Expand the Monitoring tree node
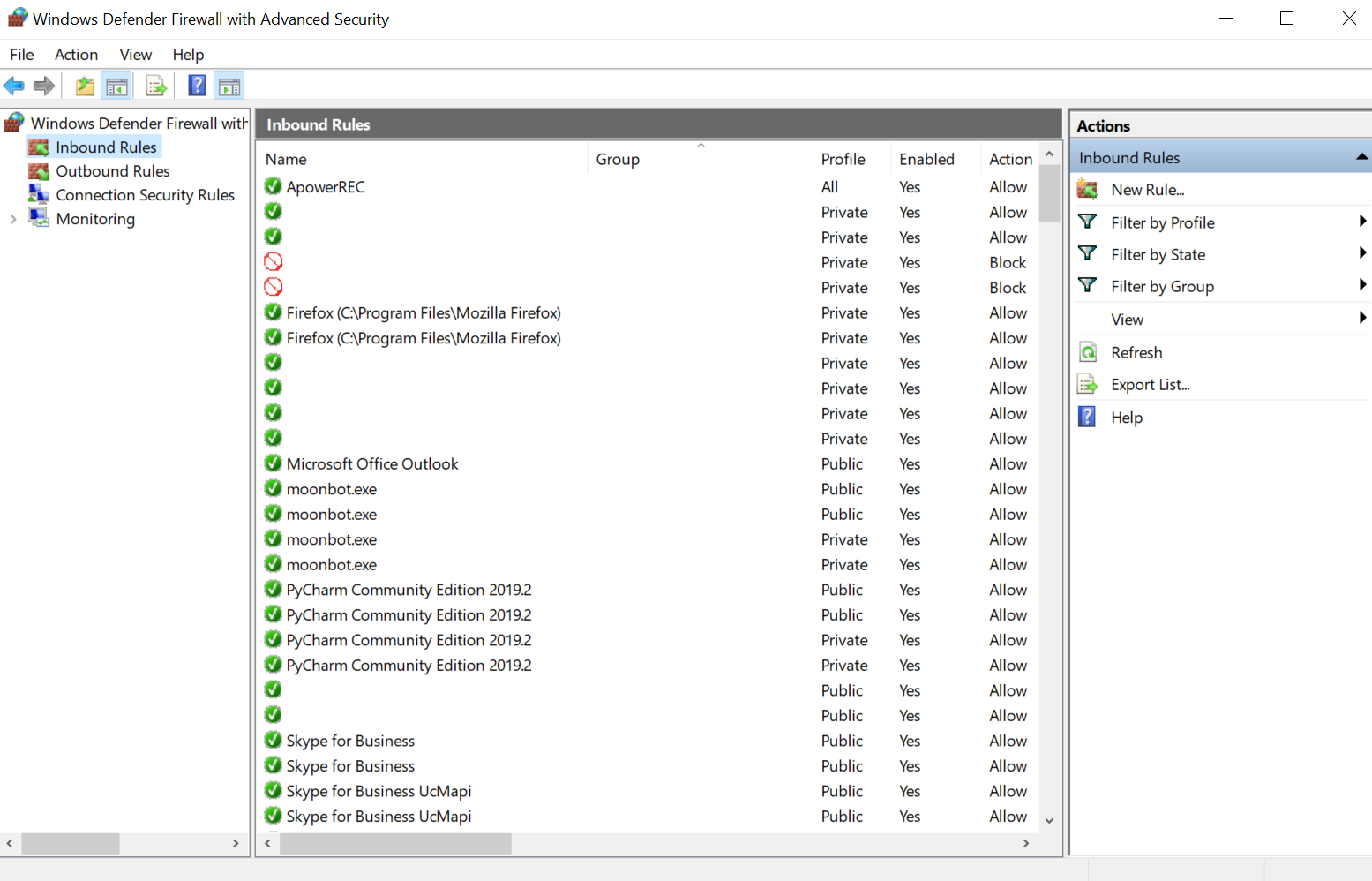Image resolution: width=1372 pixels, height=881 pixels. click(13, 219)
